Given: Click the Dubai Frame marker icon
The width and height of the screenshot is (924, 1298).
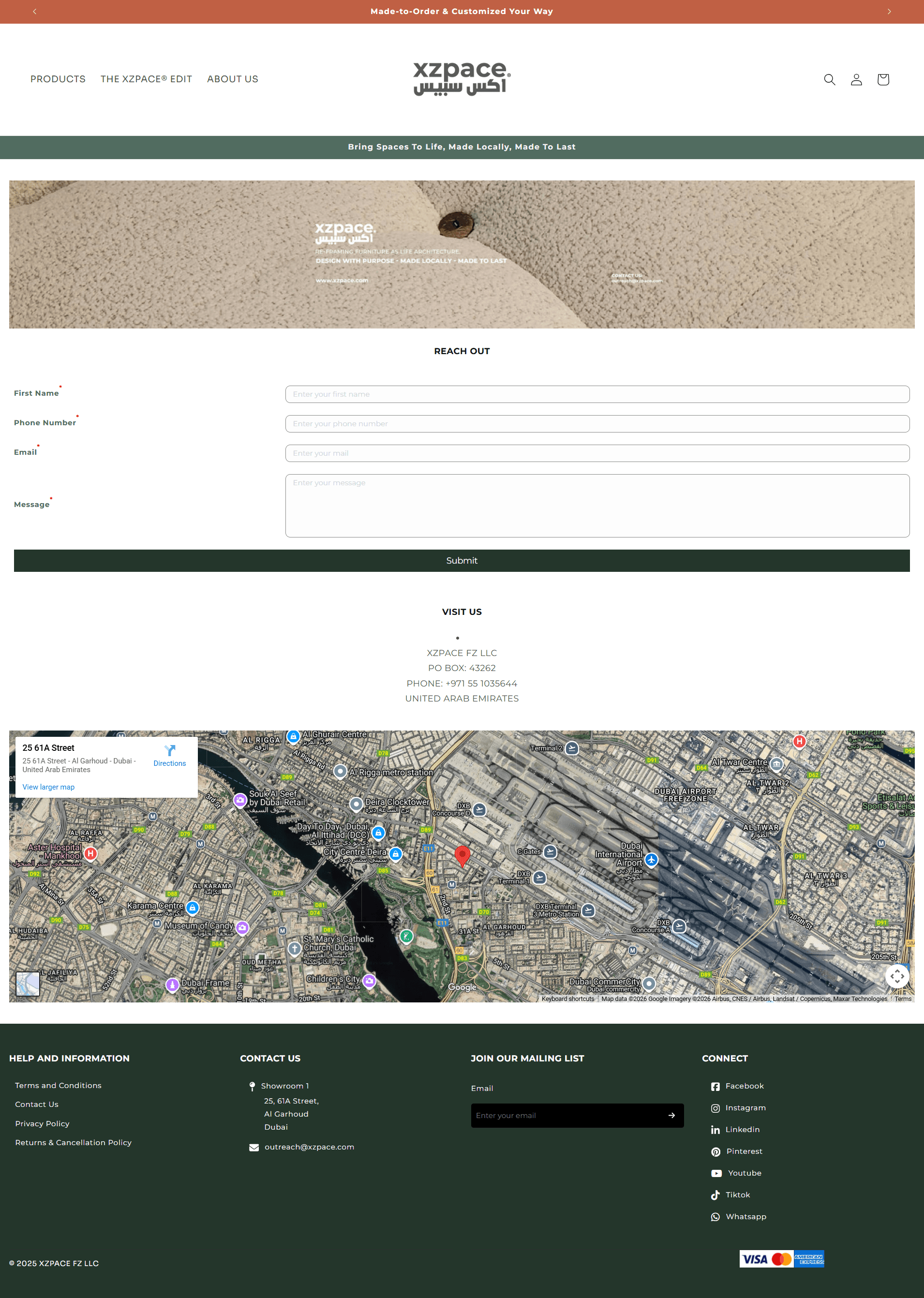Looking at the screenshot, I should 172,985.
